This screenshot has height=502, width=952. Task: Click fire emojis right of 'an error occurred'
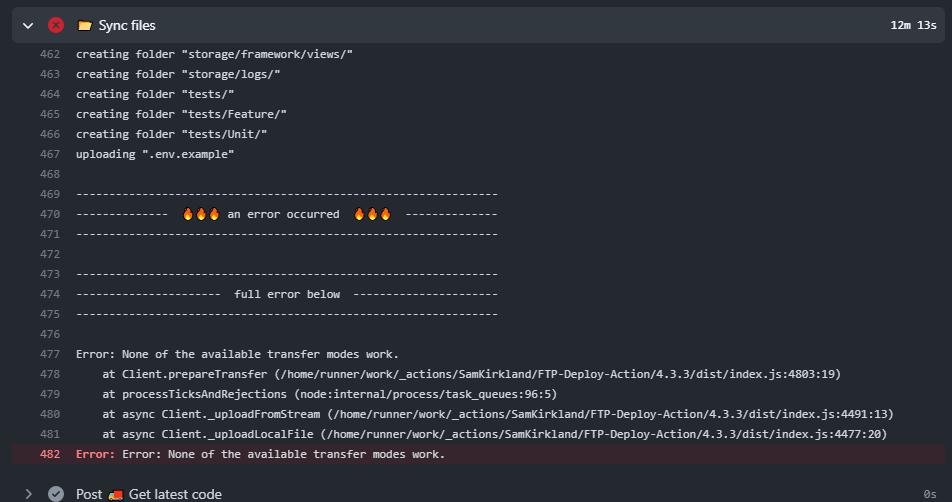[371, 214]
